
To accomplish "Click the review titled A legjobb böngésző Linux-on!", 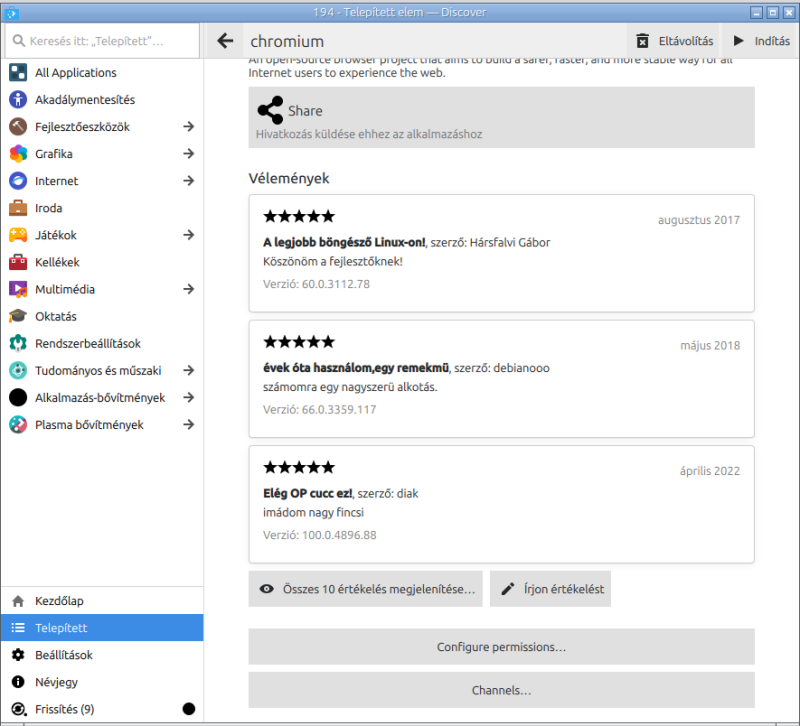I will click(x=344, y=242).
